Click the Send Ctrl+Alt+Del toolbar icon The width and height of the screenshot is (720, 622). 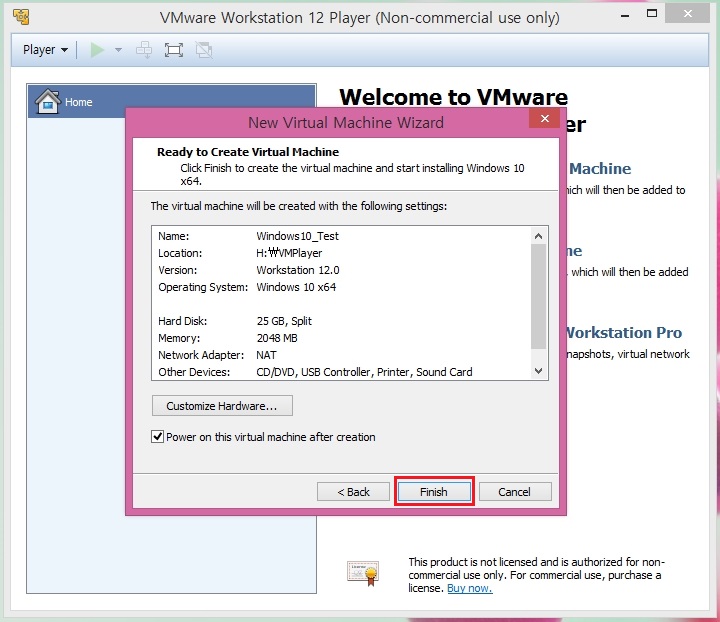tap(144, 50)
